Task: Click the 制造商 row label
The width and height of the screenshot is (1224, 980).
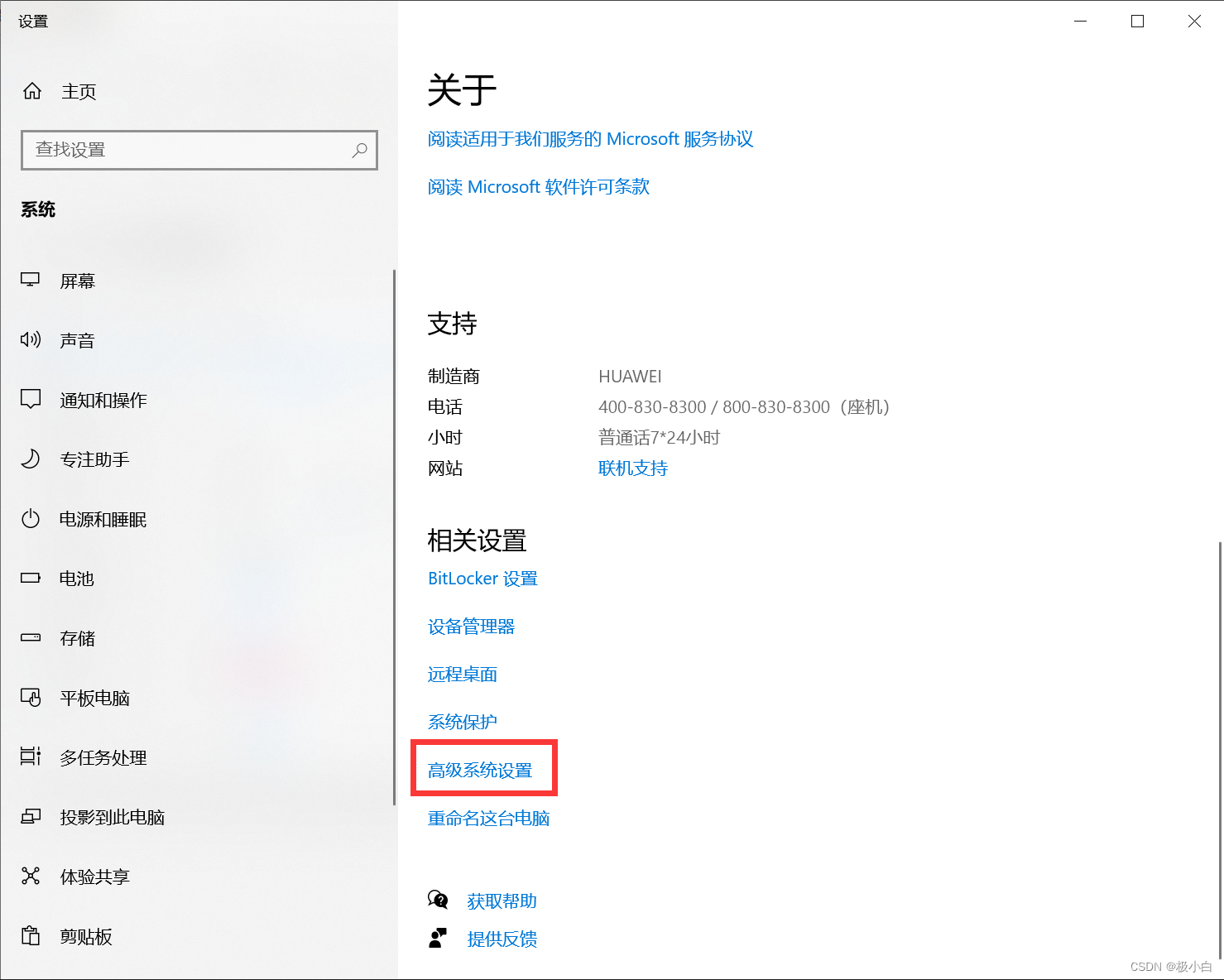Action: coord(454,377)
